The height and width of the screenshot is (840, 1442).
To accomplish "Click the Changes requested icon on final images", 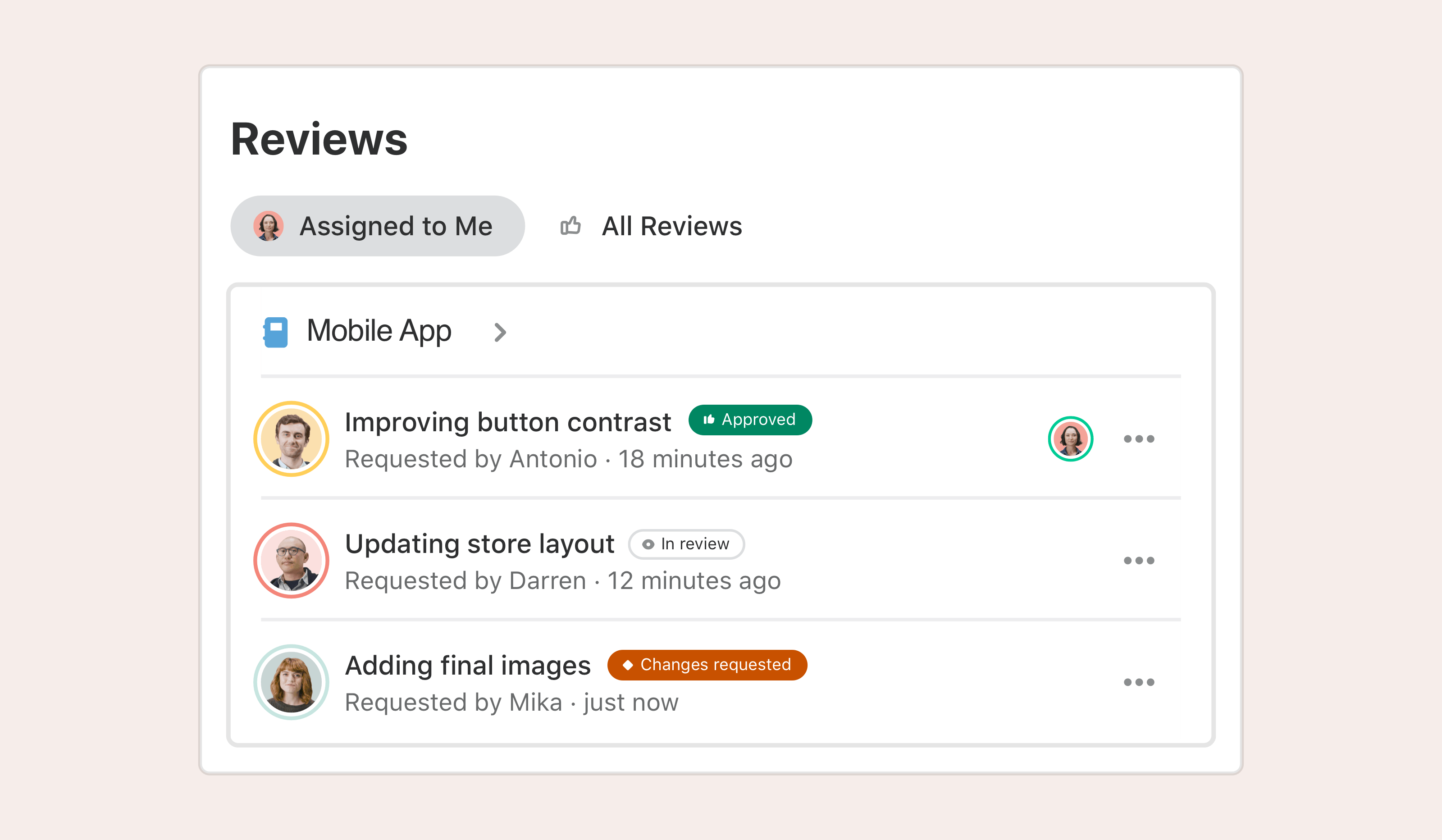I will pos(630,665).
